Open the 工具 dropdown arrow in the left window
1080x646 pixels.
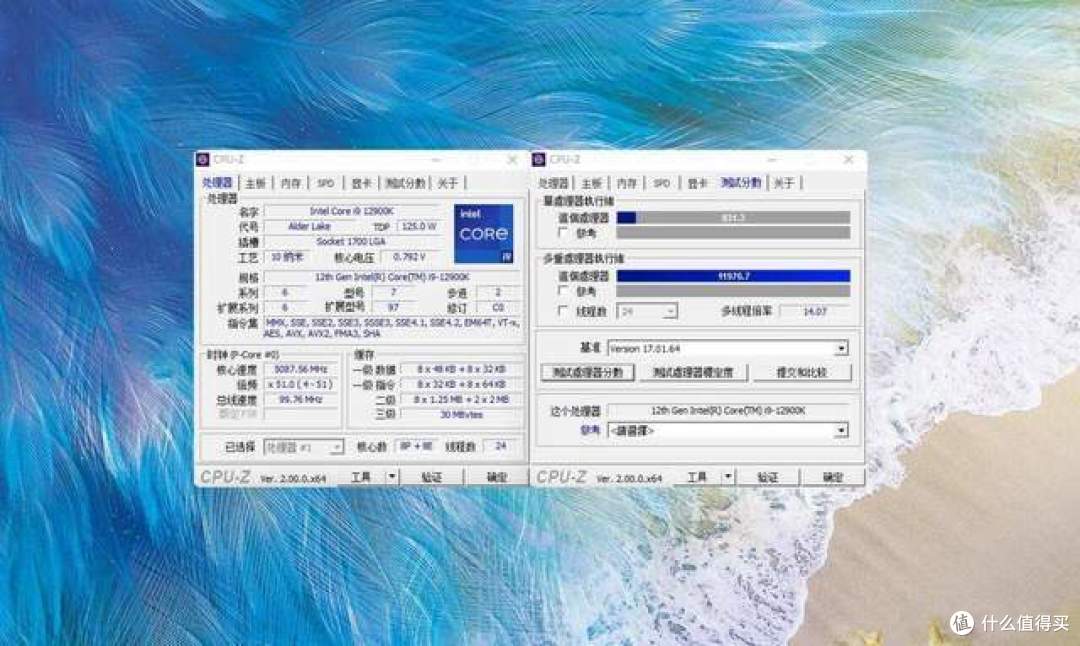coord(391,477)
